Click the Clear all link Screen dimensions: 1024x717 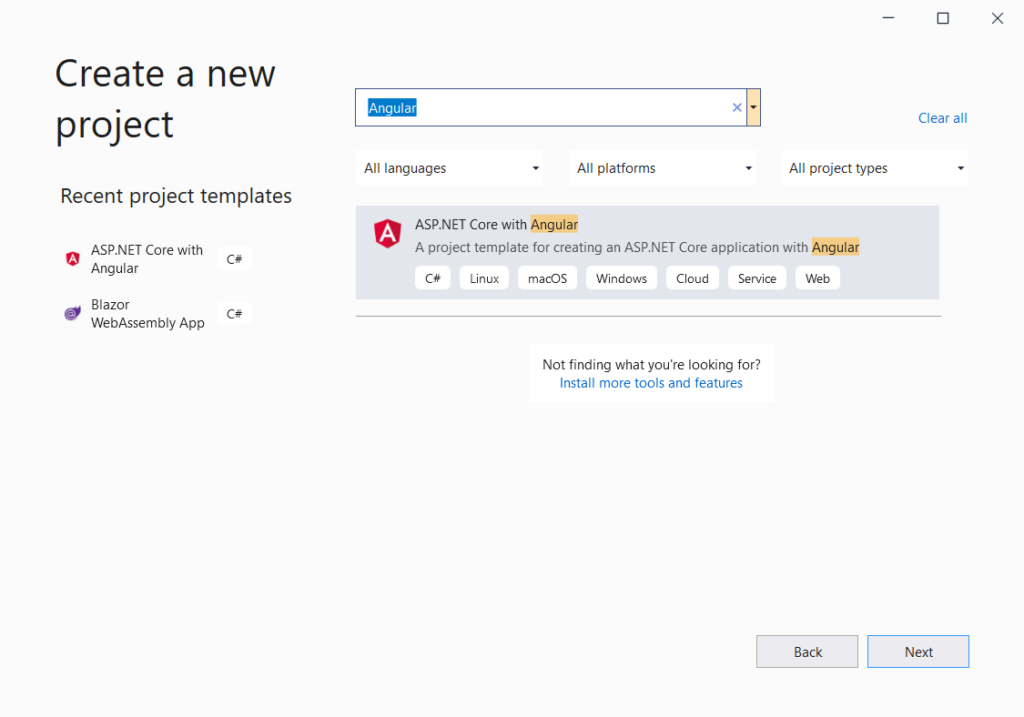tap(942, 118)
